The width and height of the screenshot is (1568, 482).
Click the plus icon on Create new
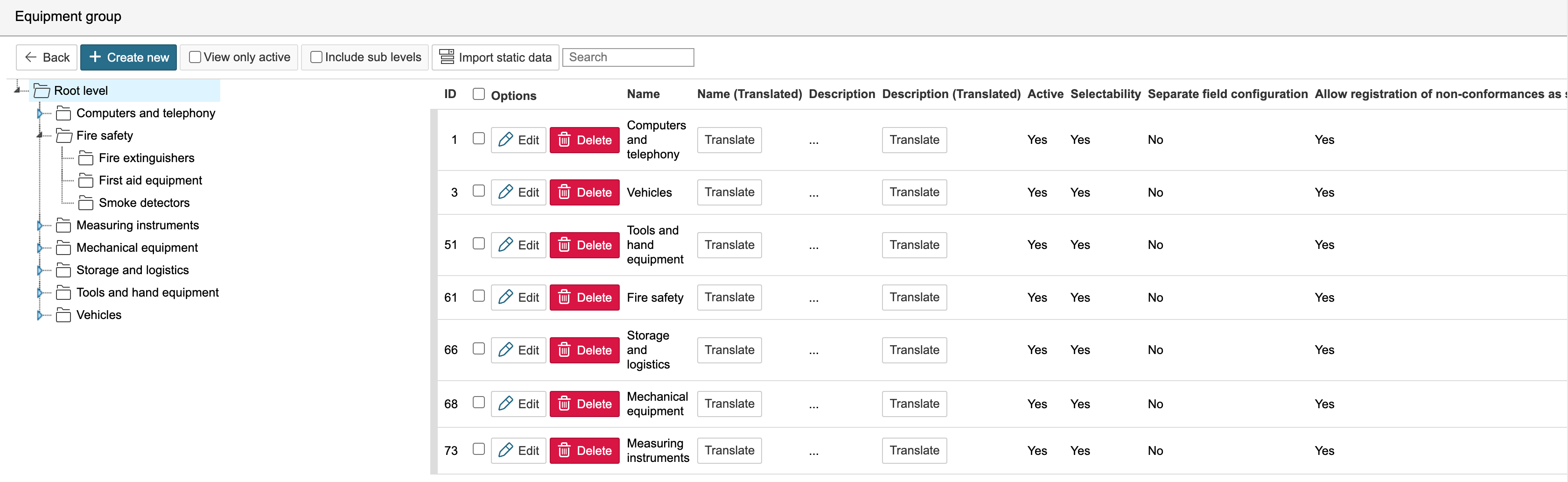click(x=95, y=57)
